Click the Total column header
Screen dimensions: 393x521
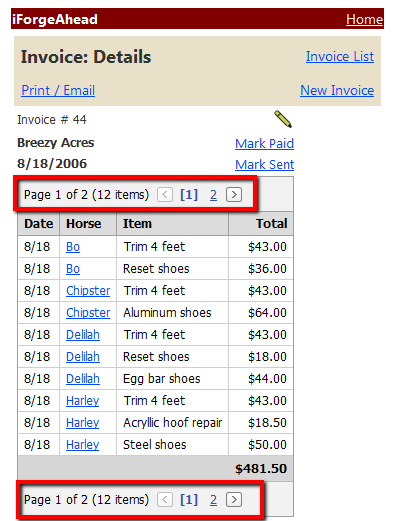[261, 224]
